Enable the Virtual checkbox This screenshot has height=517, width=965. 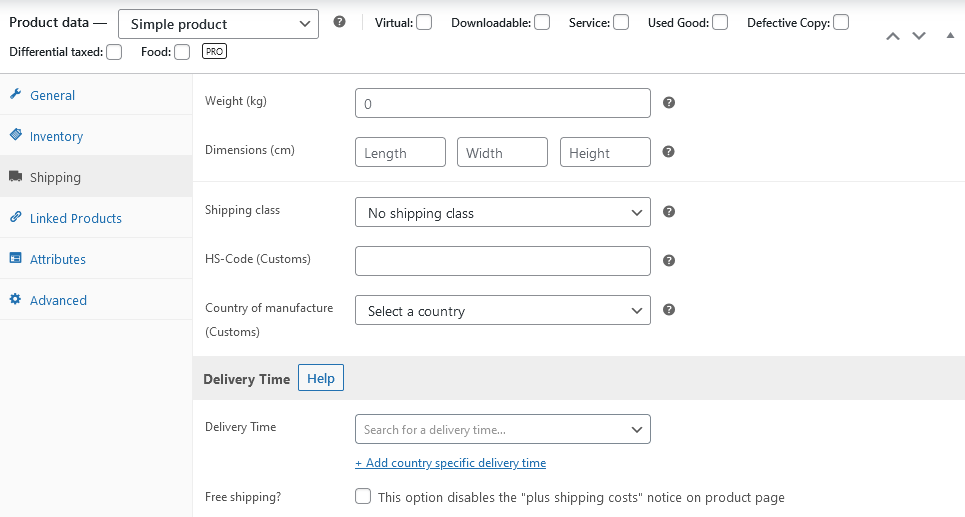click(424, 23)
